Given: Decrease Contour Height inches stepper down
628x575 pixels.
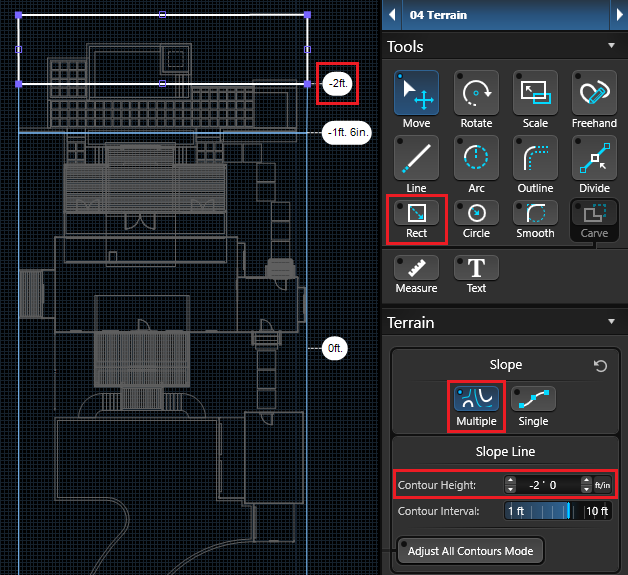Looking at the screenshot, I should click(x=586, y=489).
